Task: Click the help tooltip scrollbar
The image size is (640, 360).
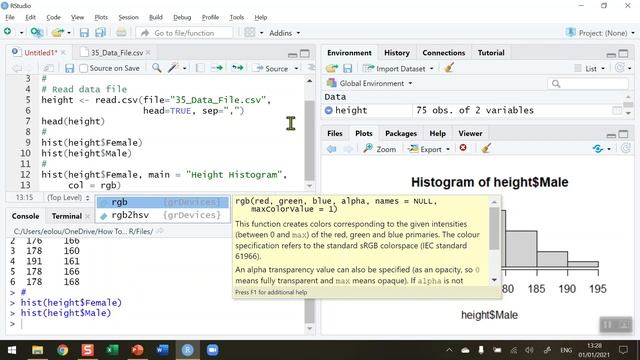Action: point(494,229)
